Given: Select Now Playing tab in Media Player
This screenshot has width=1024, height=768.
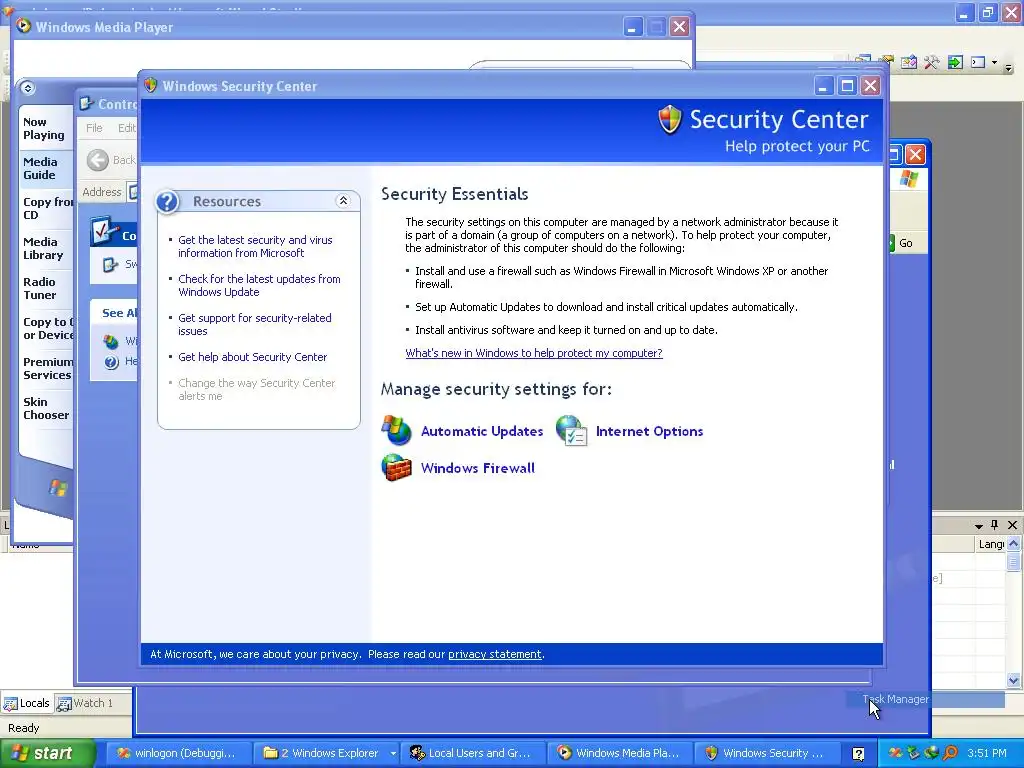Looking at the screenshot, I should 44,129.
